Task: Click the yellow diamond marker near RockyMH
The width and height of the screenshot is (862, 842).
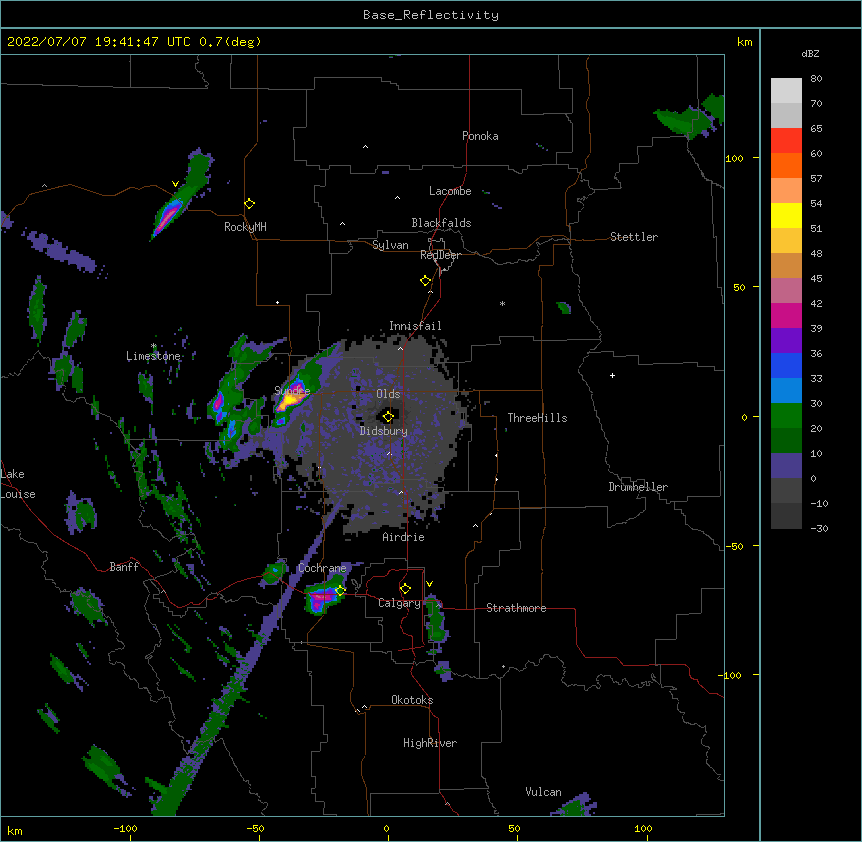Action: (x=249, y=204)
